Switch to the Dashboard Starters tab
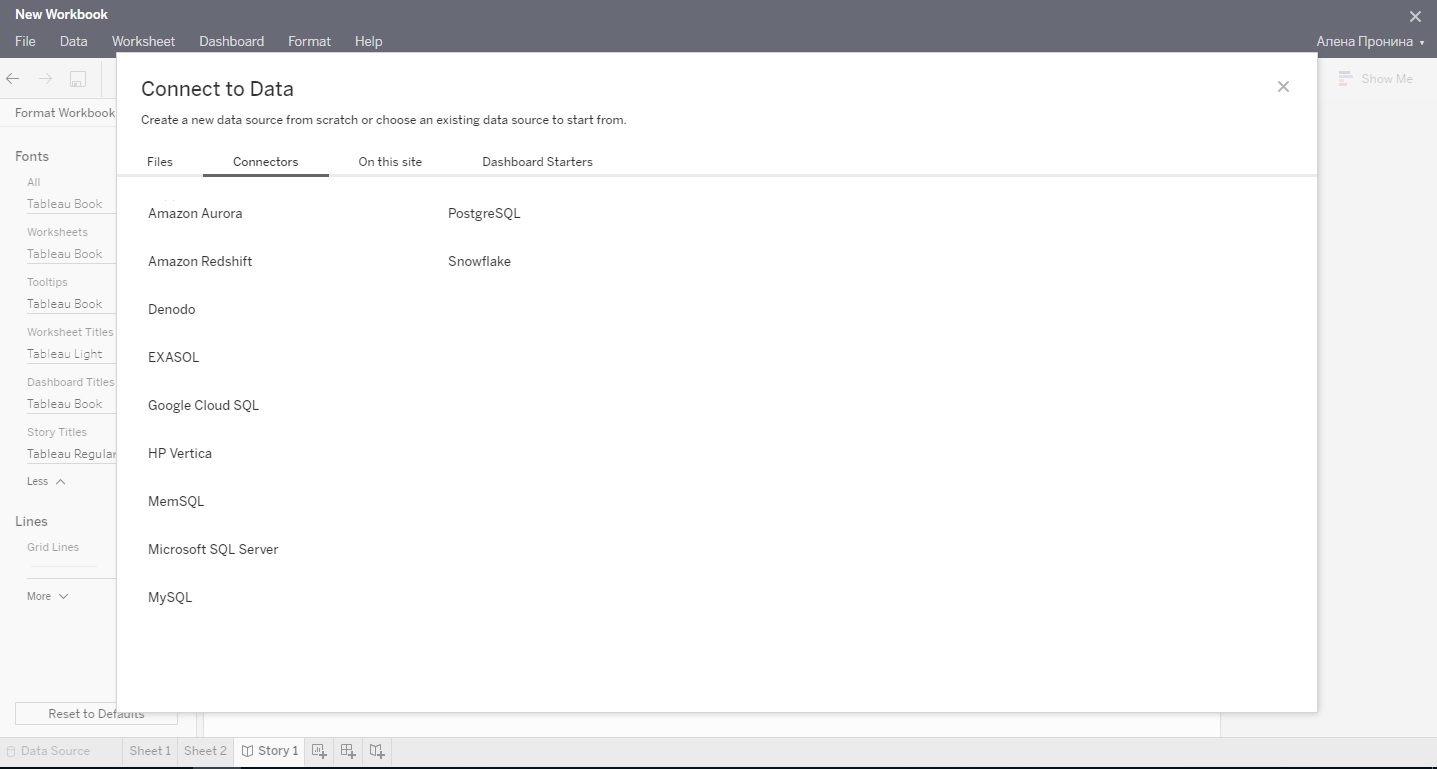 (537, 161)
